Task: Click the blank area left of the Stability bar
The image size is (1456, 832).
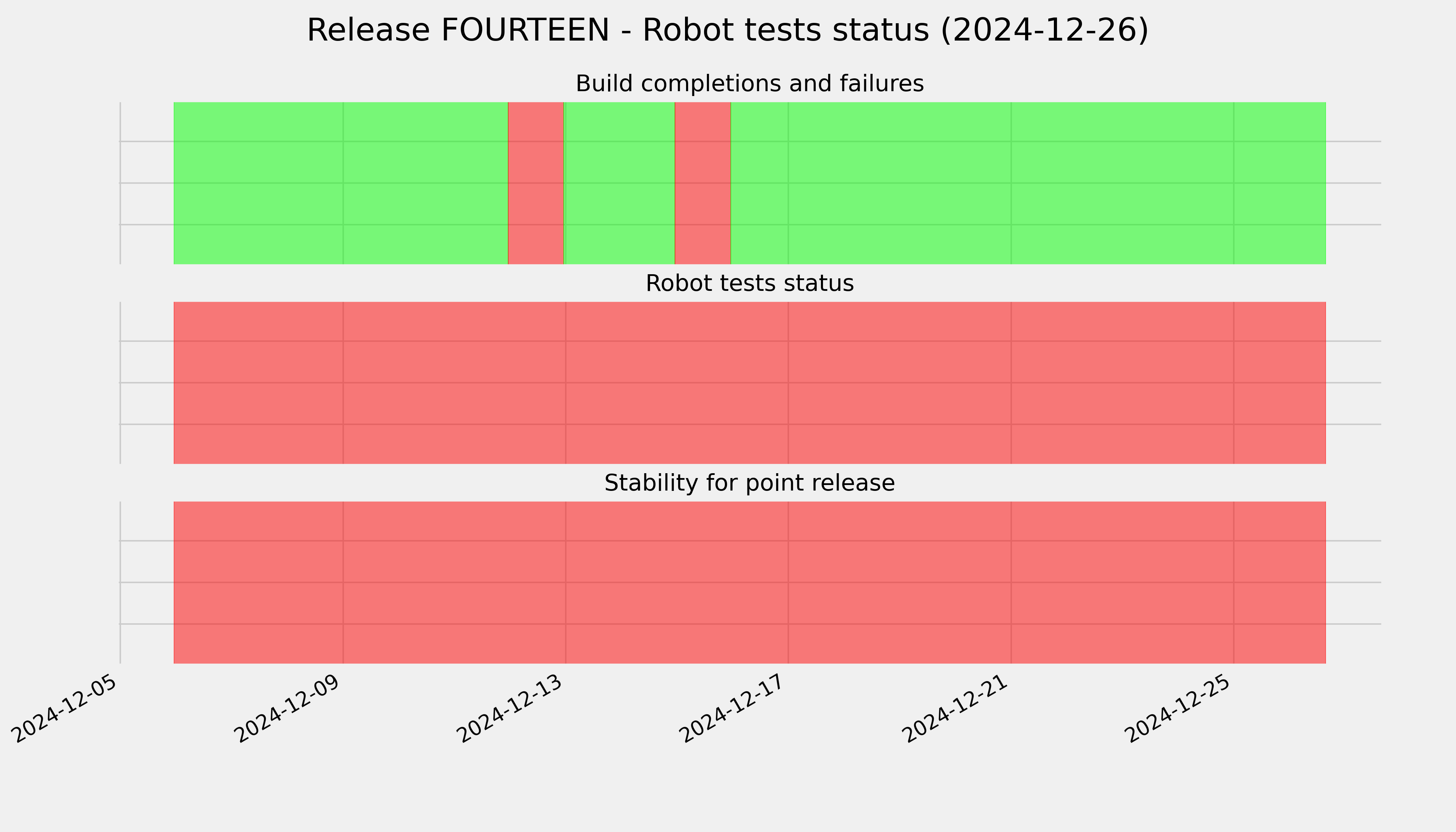Action: (x=147, y=582)
